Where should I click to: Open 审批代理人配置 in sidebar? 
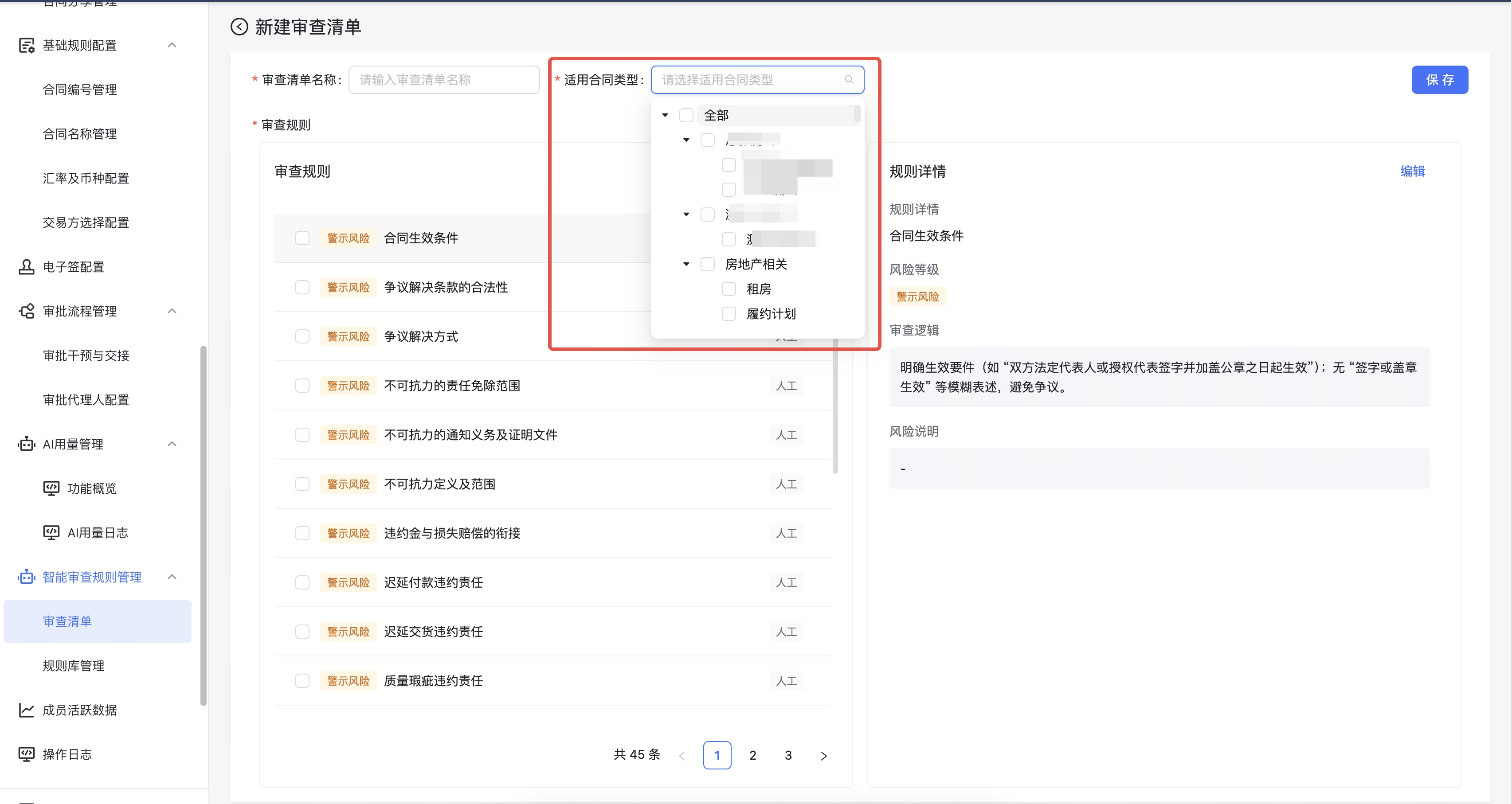86,400
